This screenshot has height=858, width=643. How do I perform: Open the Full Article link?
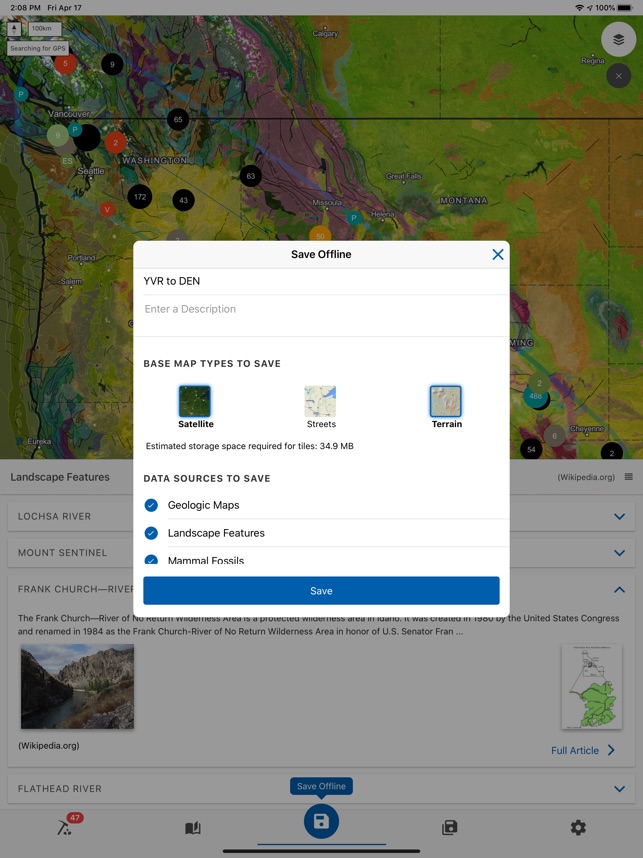click(x=575, y=750)
